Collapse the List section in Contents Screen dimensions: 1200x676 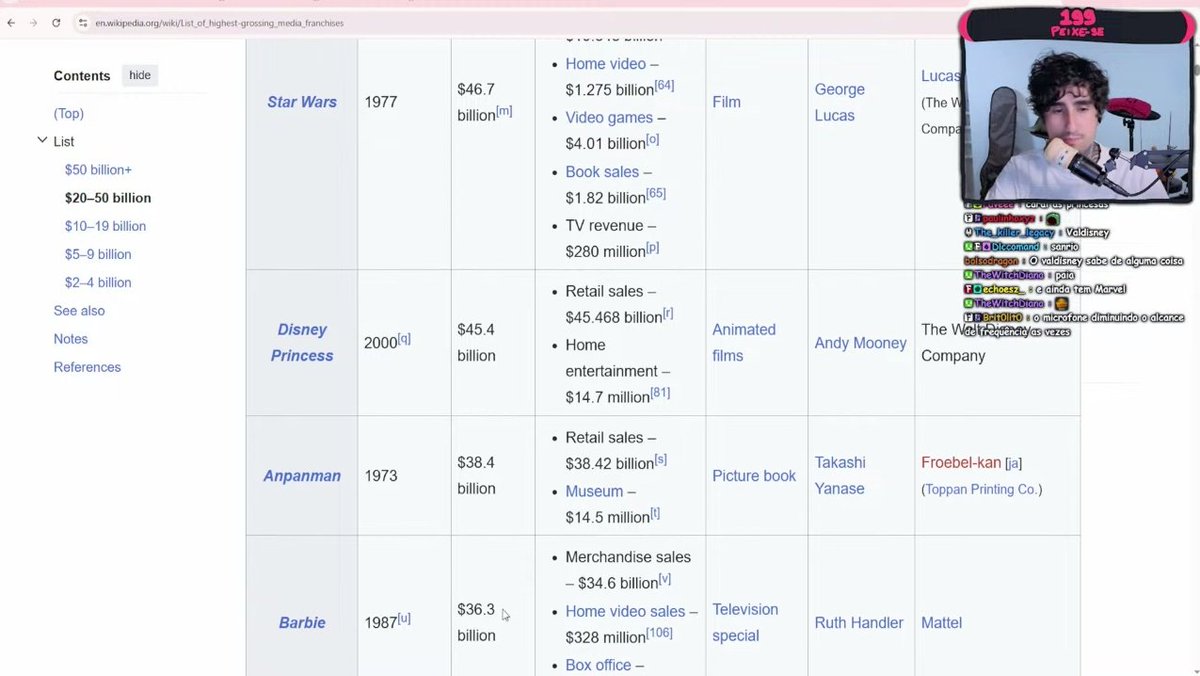point(42,141)
